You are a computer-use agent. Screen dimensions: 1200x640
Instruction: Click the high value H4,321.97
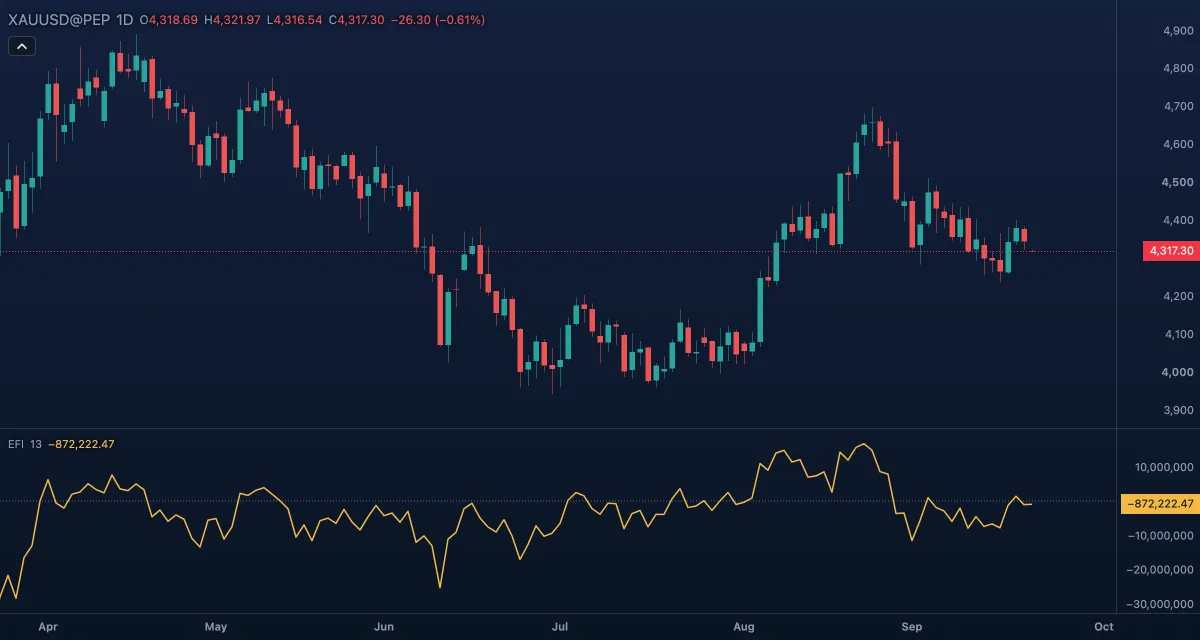(x=232, y=20)
